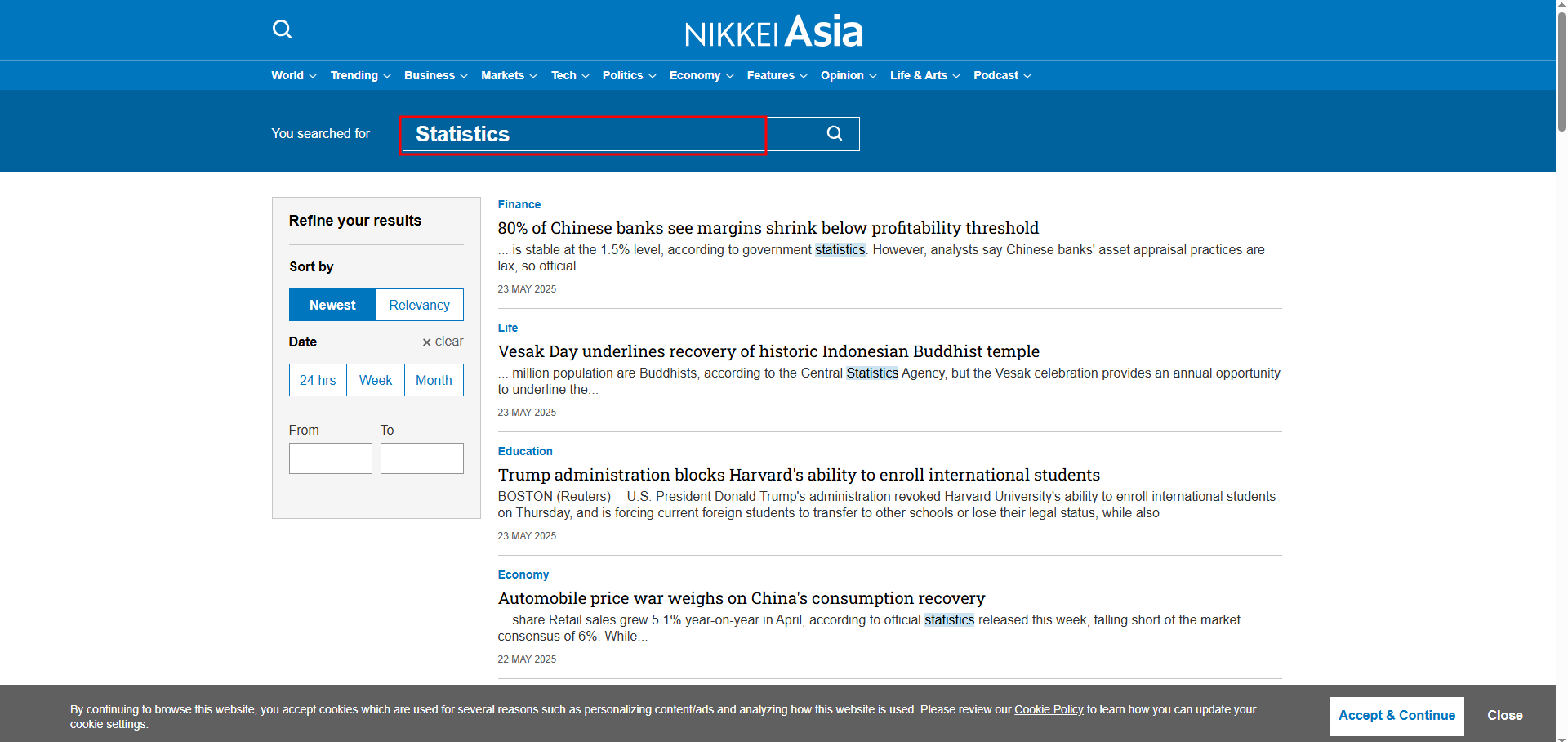
Task: Filter results to last 24 hrs
Action: [x=318, y=380]
